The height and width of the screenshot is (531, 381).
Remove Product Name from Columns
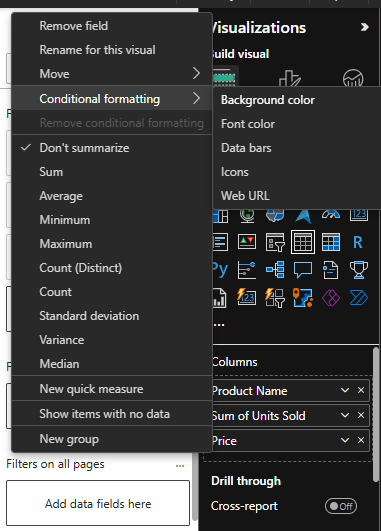[x=361, y=390]
